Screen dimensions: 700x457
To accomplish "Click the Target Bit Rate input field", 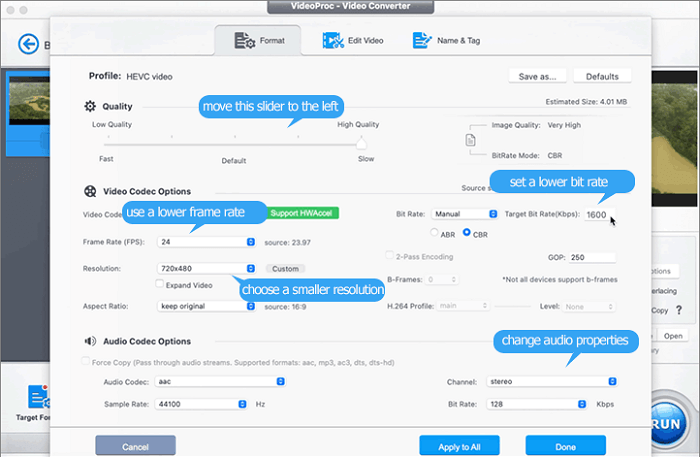I will click(598, 215).
